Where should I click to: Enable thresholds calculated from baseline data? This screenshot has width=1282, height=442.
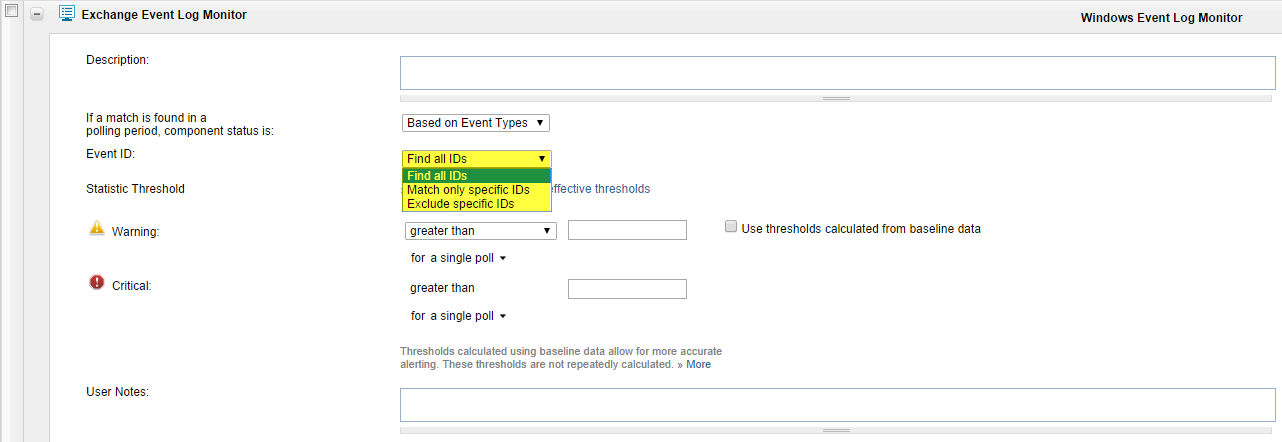coord(731,228)
